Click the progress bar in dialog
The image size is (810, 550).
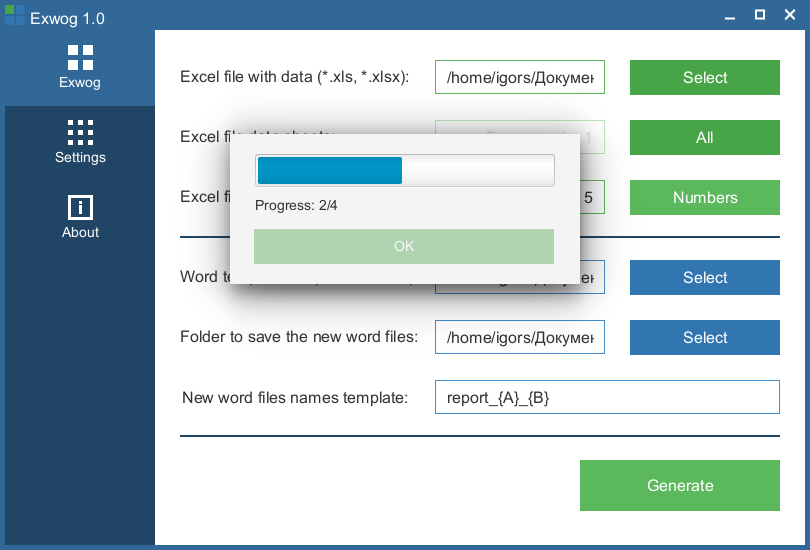(x=405, y=170)
